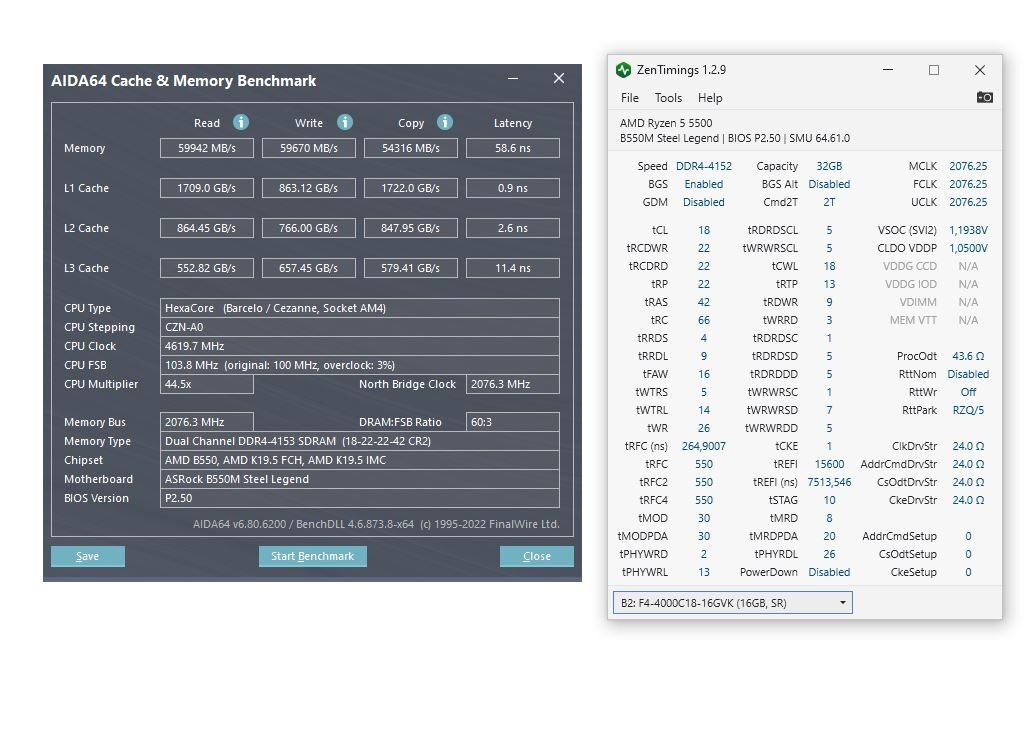Click tRFC (ns) value 264,9007
This screenshot has width=1034, height=741.
(x=704, y=446)
